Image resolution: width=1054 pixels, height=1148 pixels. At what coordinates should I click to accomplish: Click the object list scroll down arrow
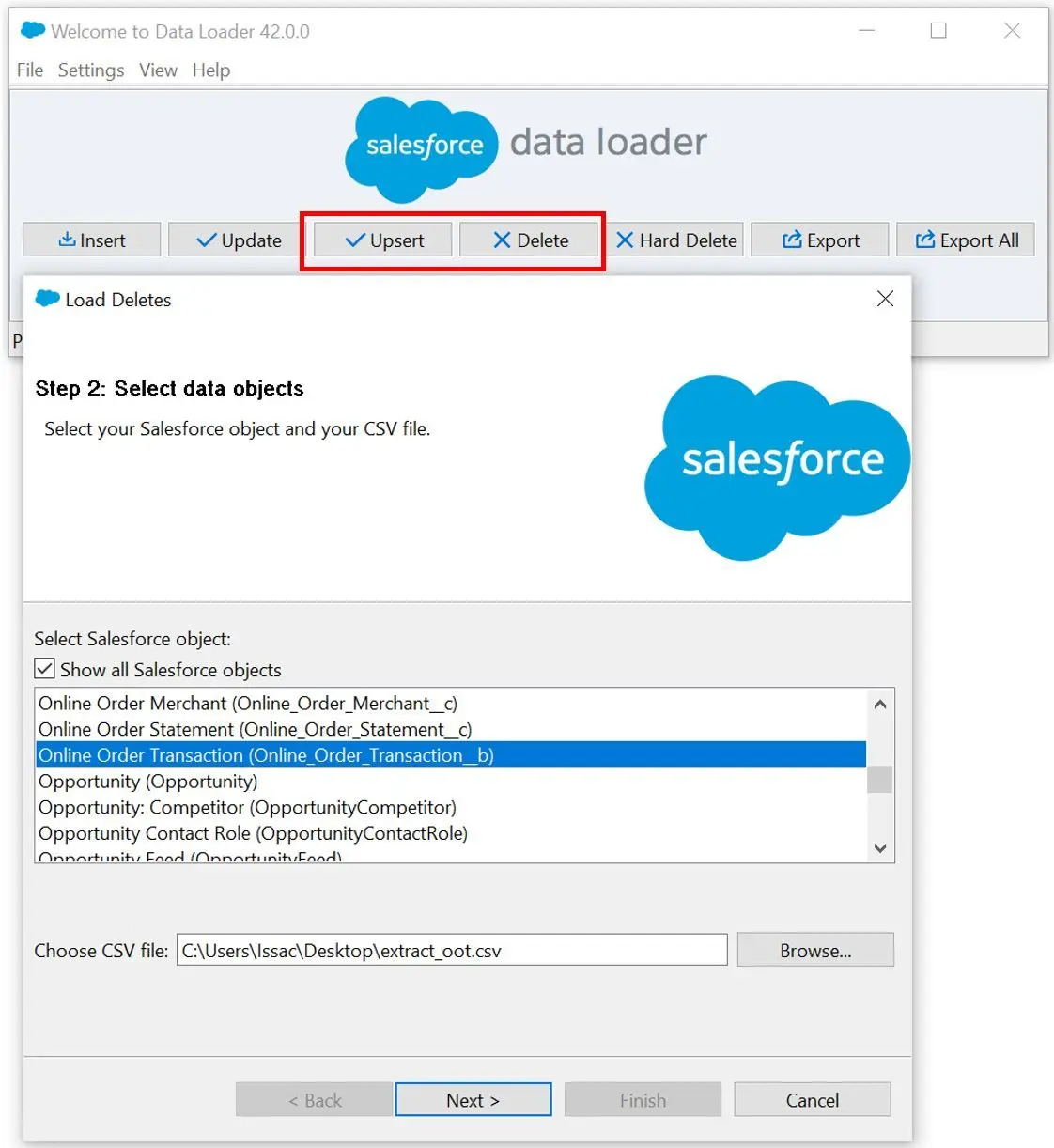click(880, 847)
